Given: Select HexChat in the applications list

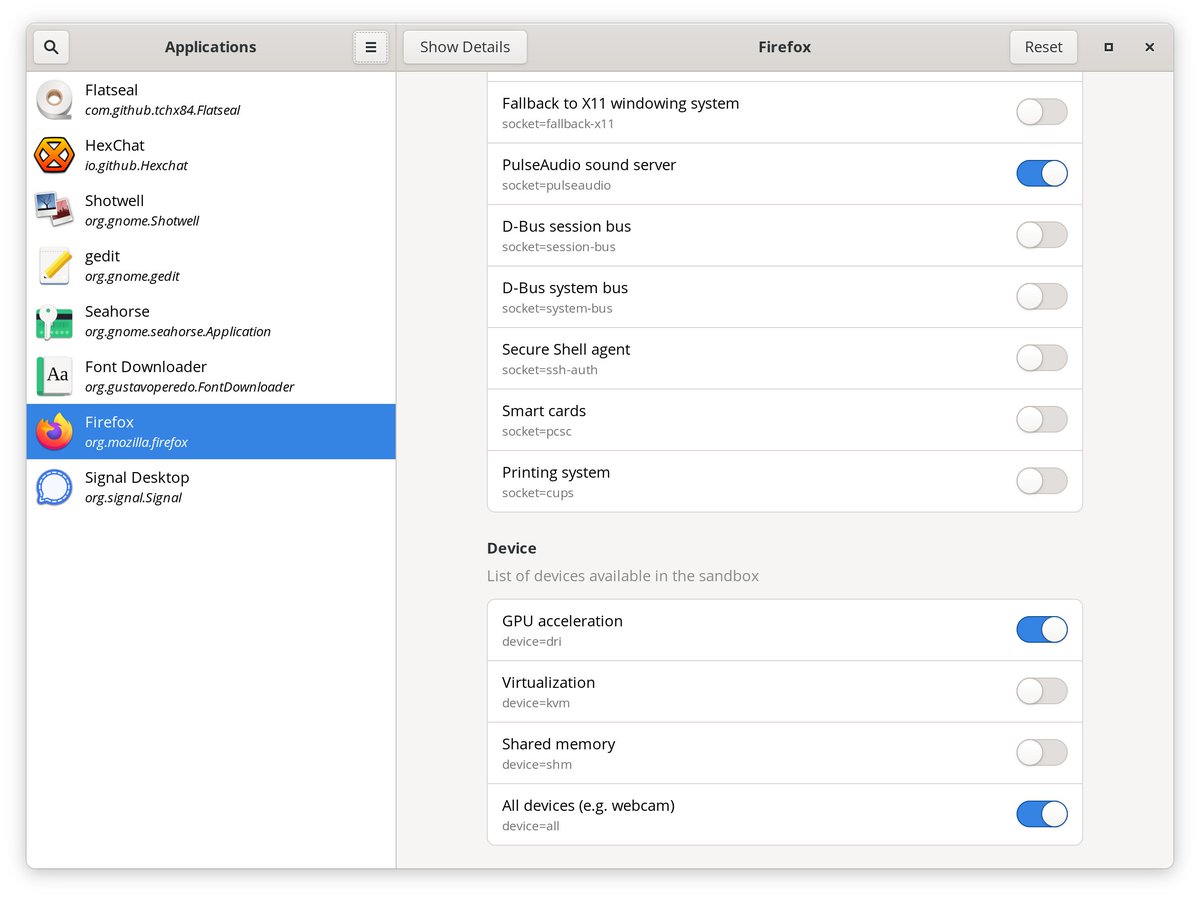Looking at the screenshot, I should [211, 155].
